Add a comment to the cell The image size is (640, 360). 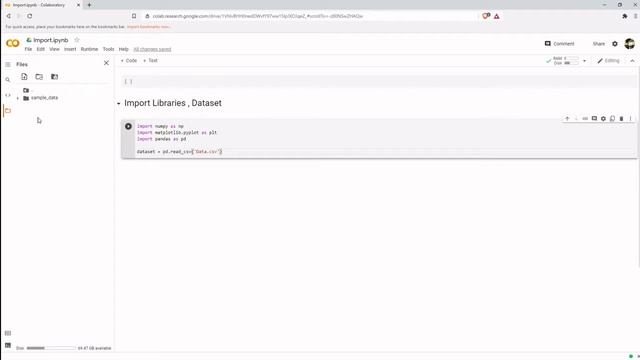[x=594, y=119]
